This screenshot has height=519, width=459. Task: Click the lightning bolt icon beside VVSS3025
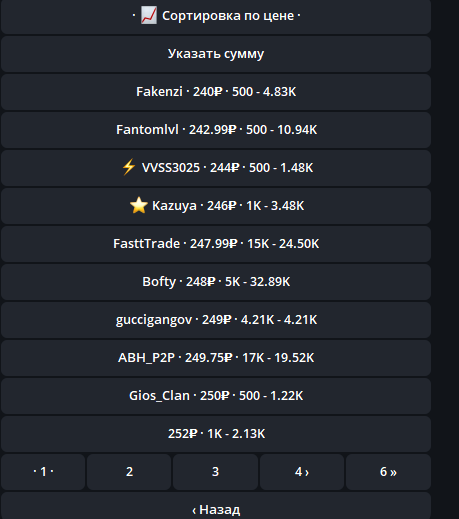click(129, 167)
